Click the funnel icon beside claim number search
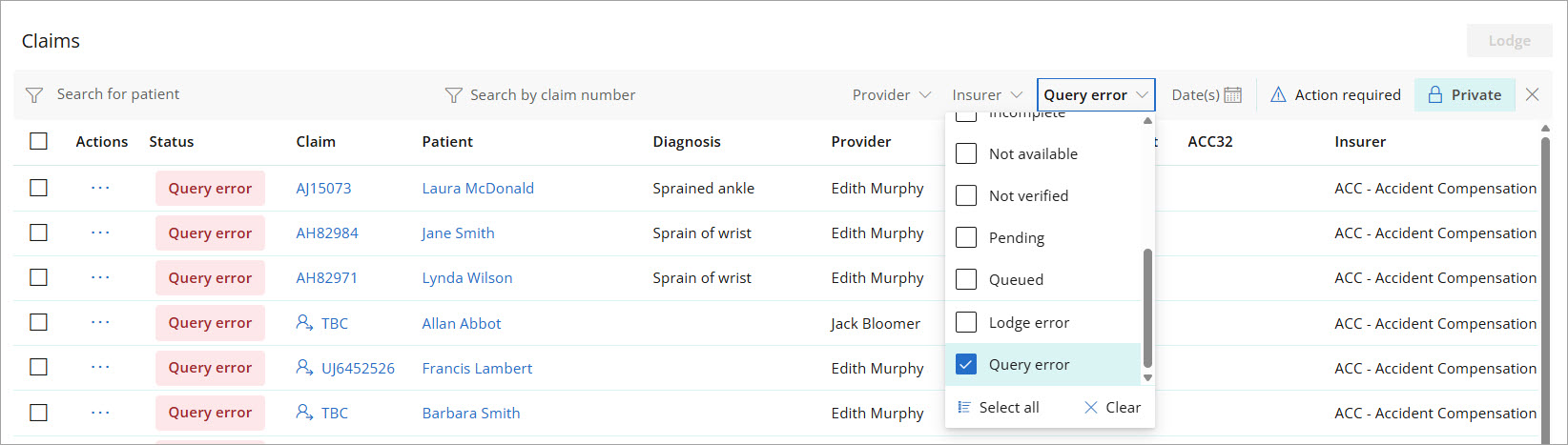 [454, 94]
